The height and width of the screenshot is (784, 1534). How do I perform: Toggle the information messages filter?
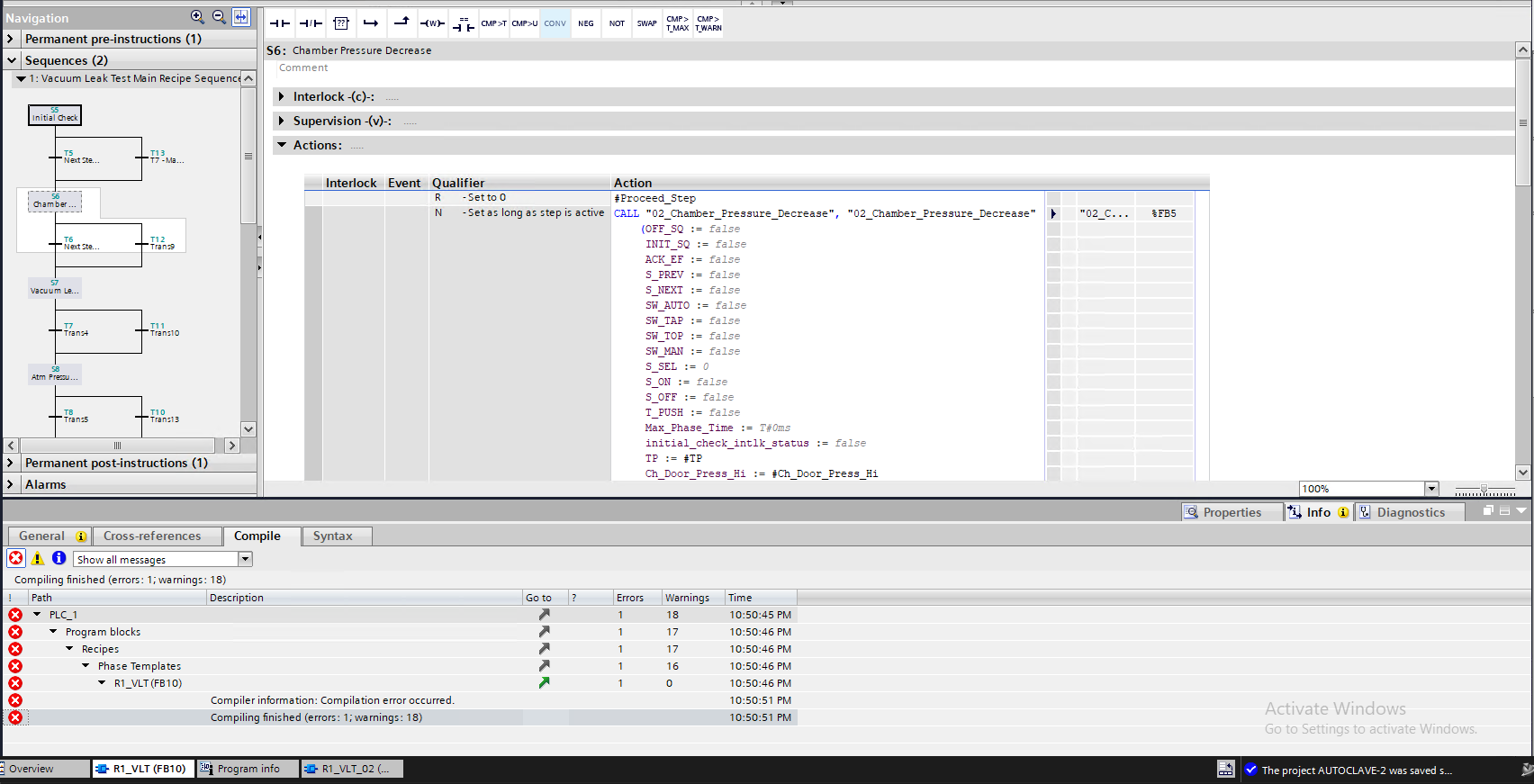pos(59,558)
